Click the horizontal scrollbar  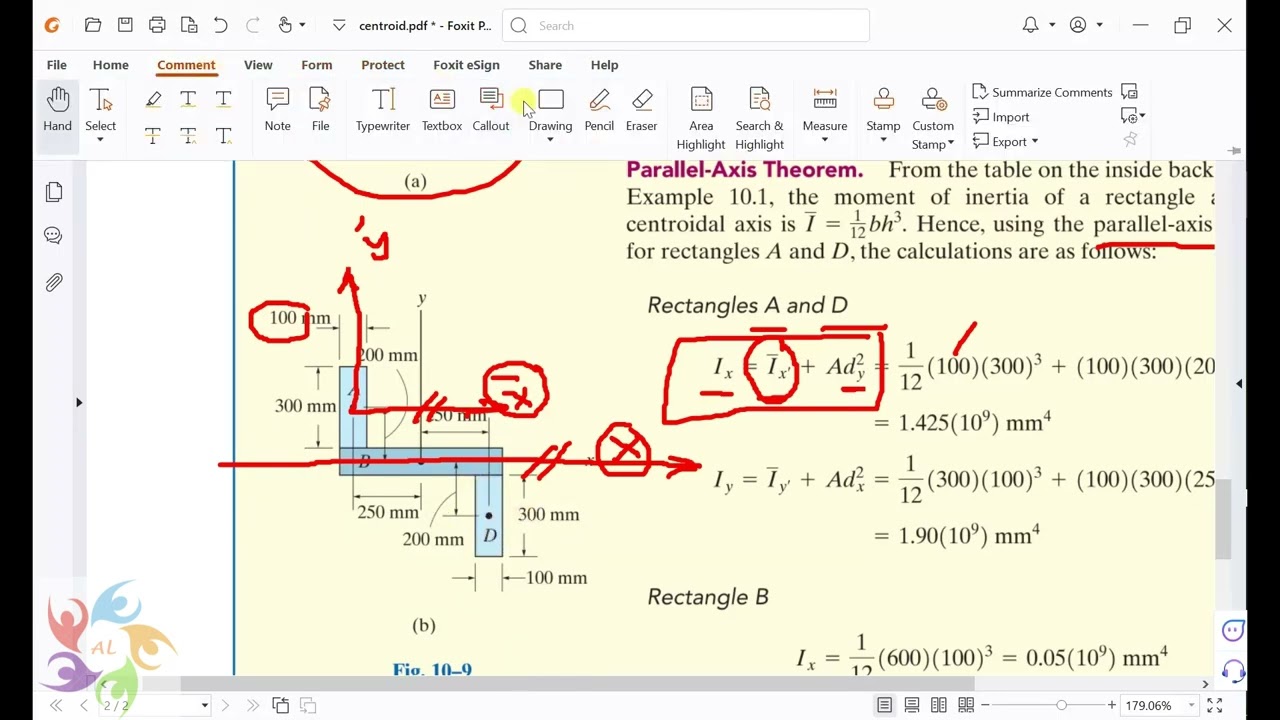577,684
